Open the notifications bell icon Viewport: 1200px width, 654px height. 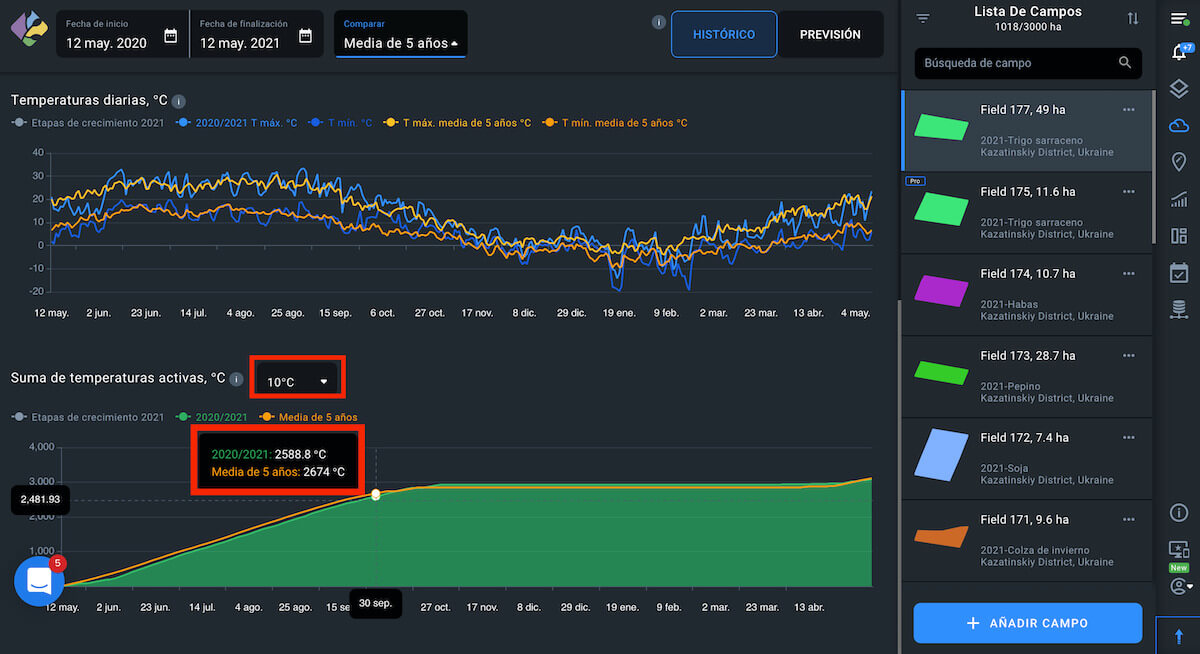[x=1178, y=53]
